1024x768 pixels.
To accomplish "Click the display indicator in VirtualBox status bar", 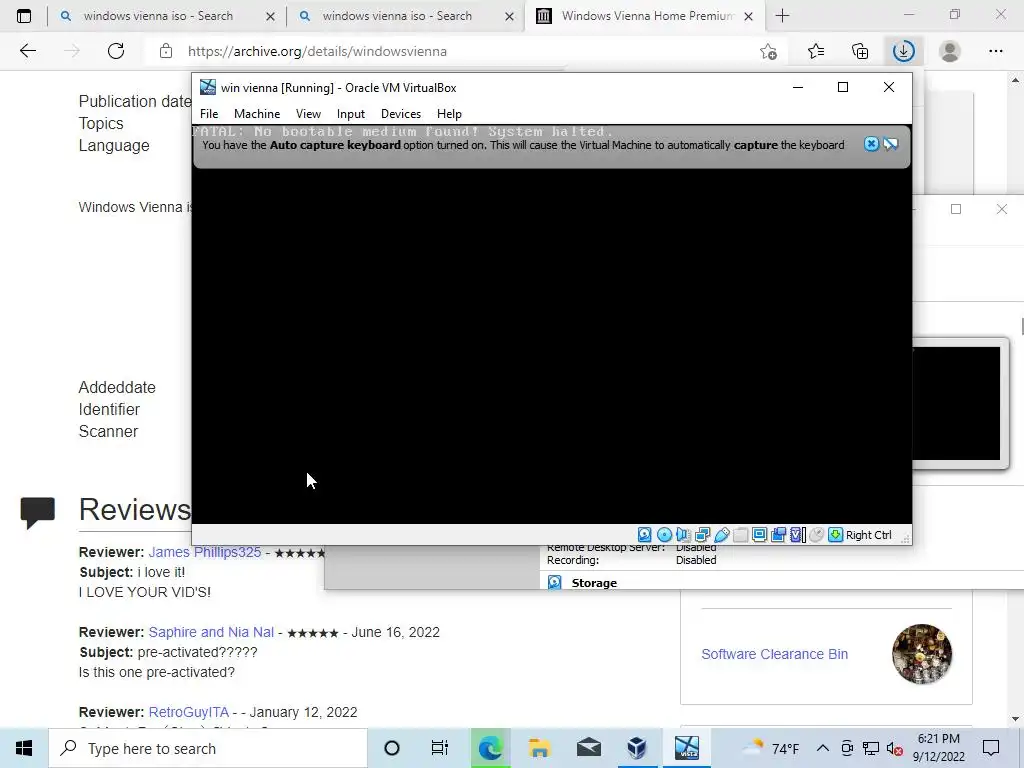I will point(760,535).
